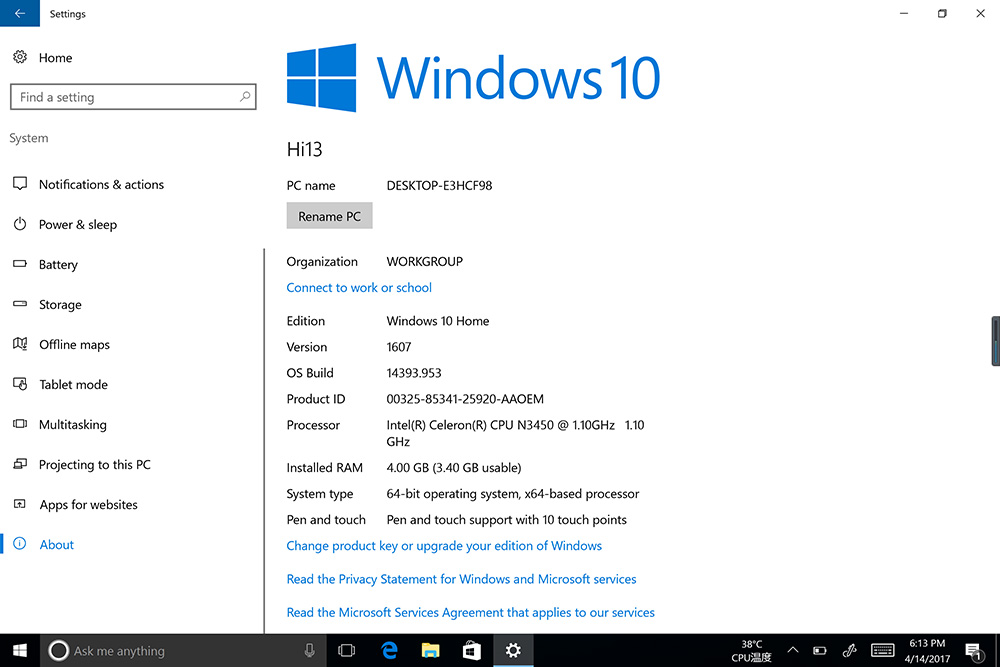Click the 38°C CPU temperature tray item

point(751,650)
